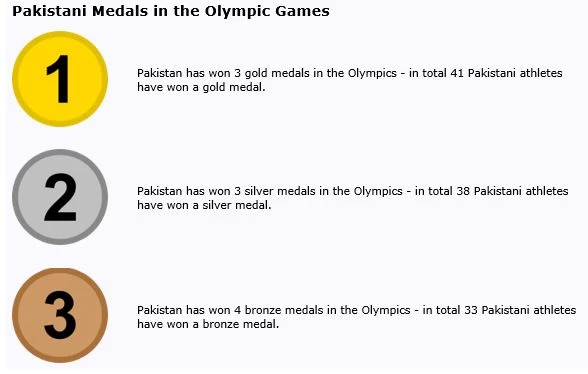Click the black numeral 1 inside gold medal
The height and width of the screenshot is (374, 588).
58,79
